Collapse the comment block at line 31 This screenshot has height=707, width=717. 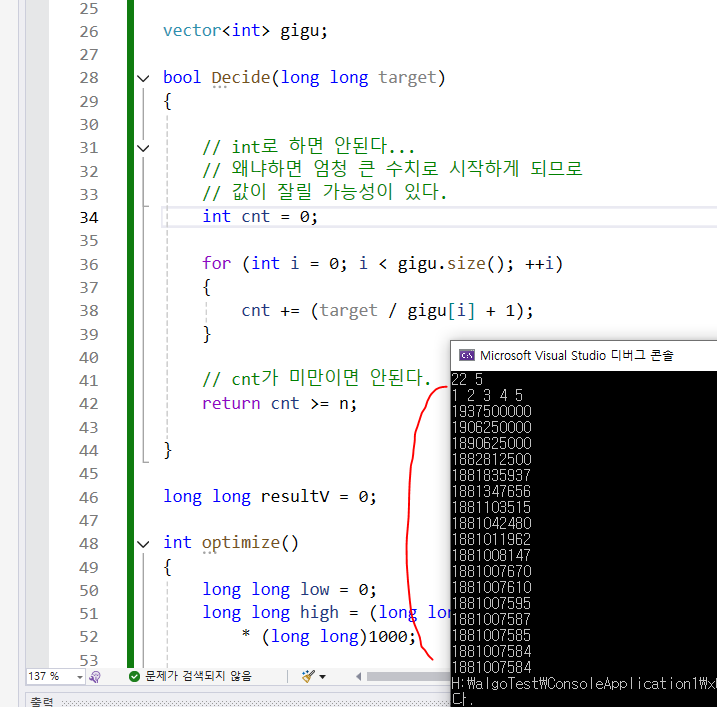(x=143, y=148)
